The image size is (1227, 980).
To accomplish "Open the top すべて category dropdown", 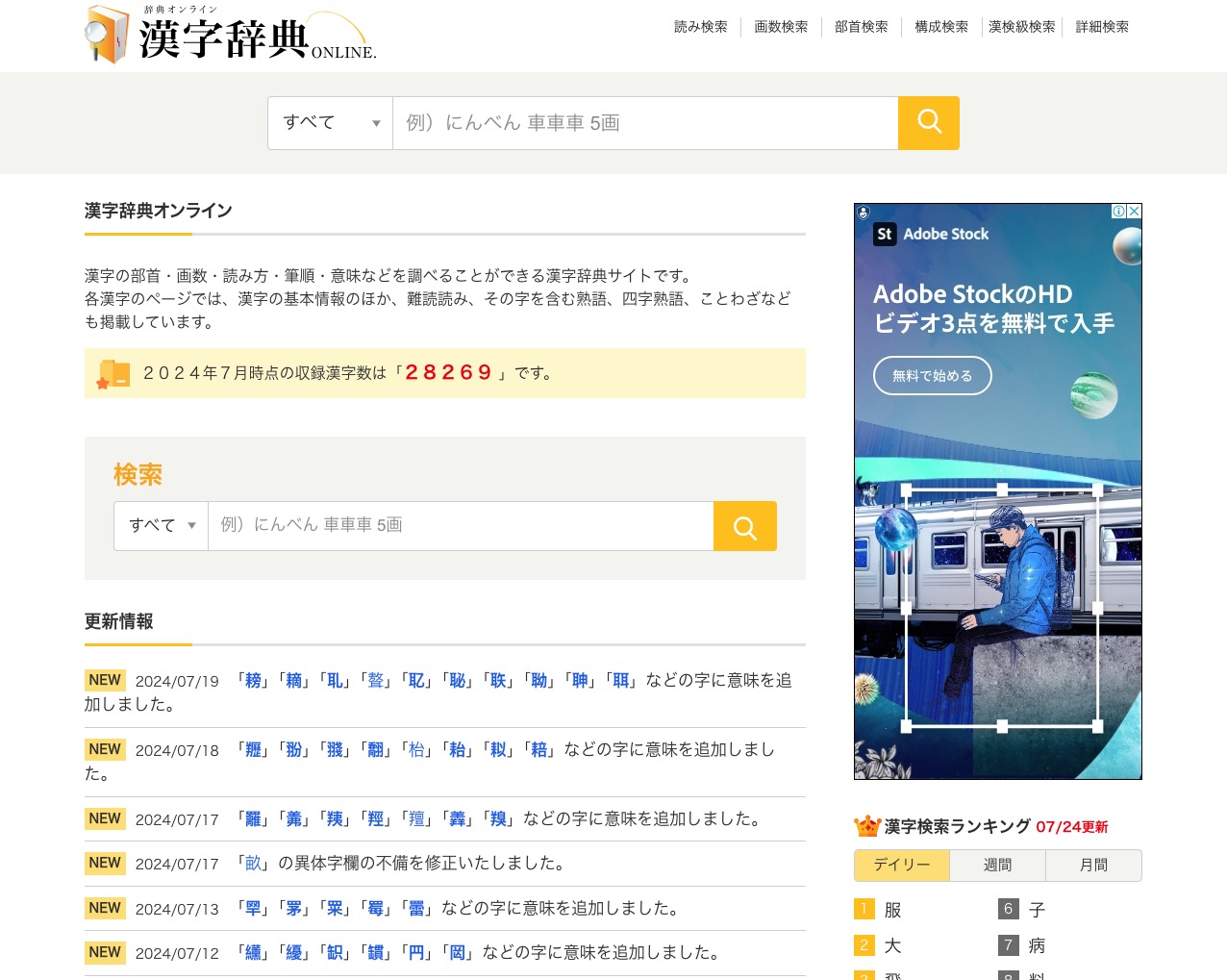I will [x=330, y=123].
